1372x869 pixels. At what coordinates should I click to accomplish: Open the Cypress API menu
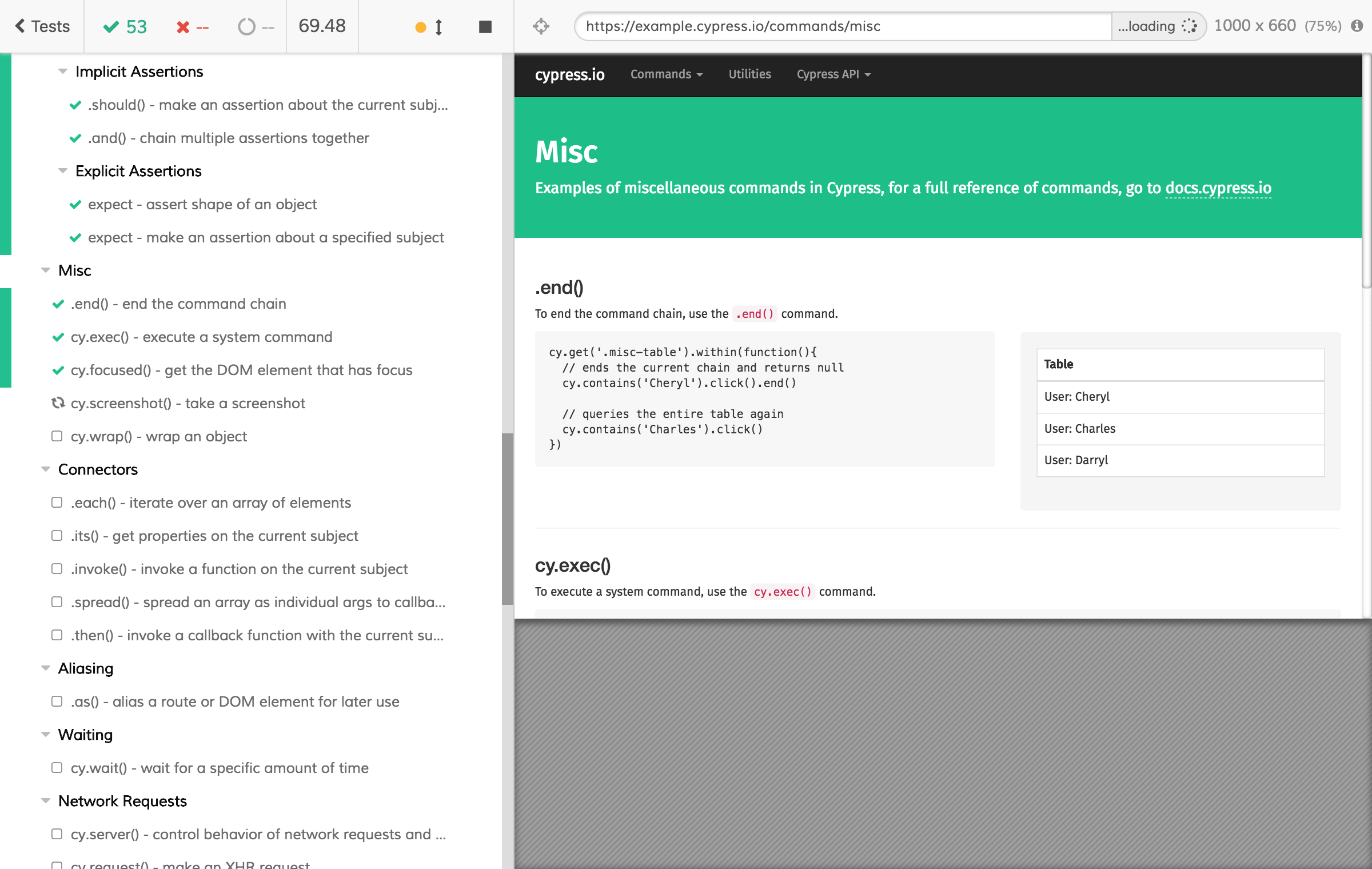833,74
